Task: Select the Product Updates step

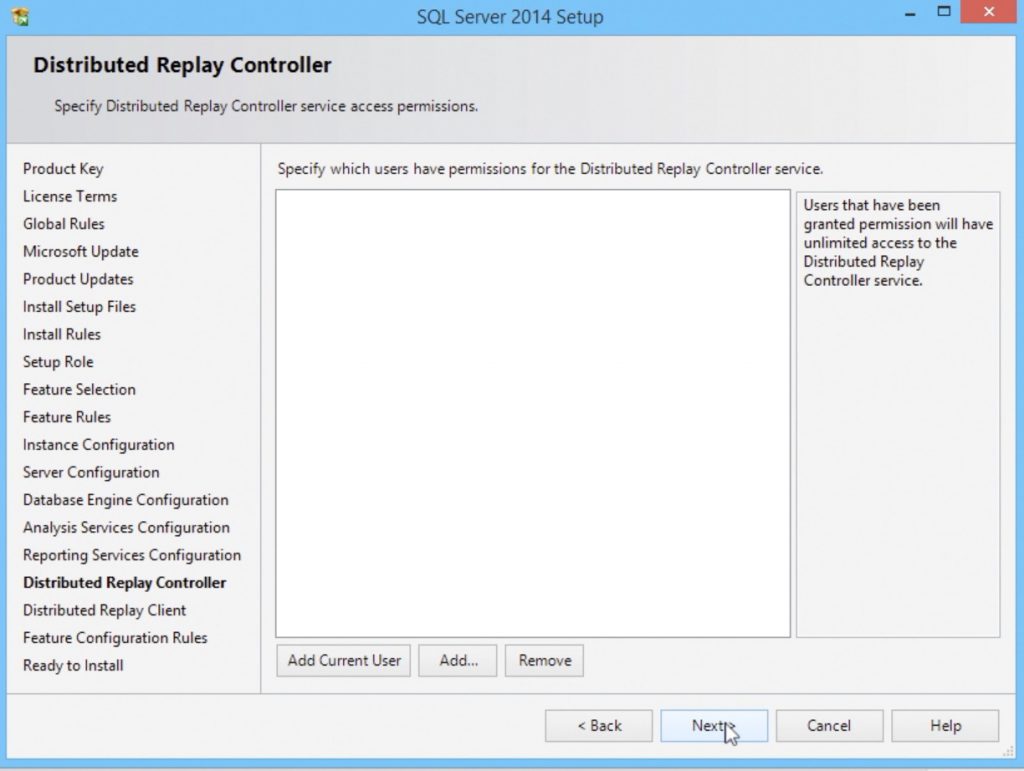Action: coord(78,279)
